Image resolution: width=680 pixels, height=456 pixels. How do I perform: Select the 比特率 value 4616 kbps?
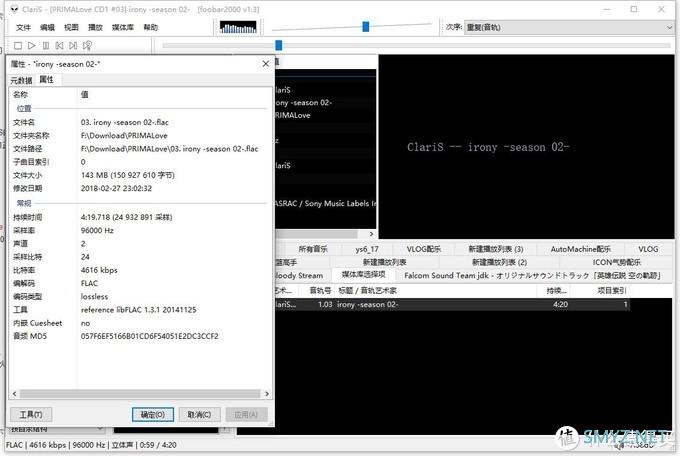99,270
